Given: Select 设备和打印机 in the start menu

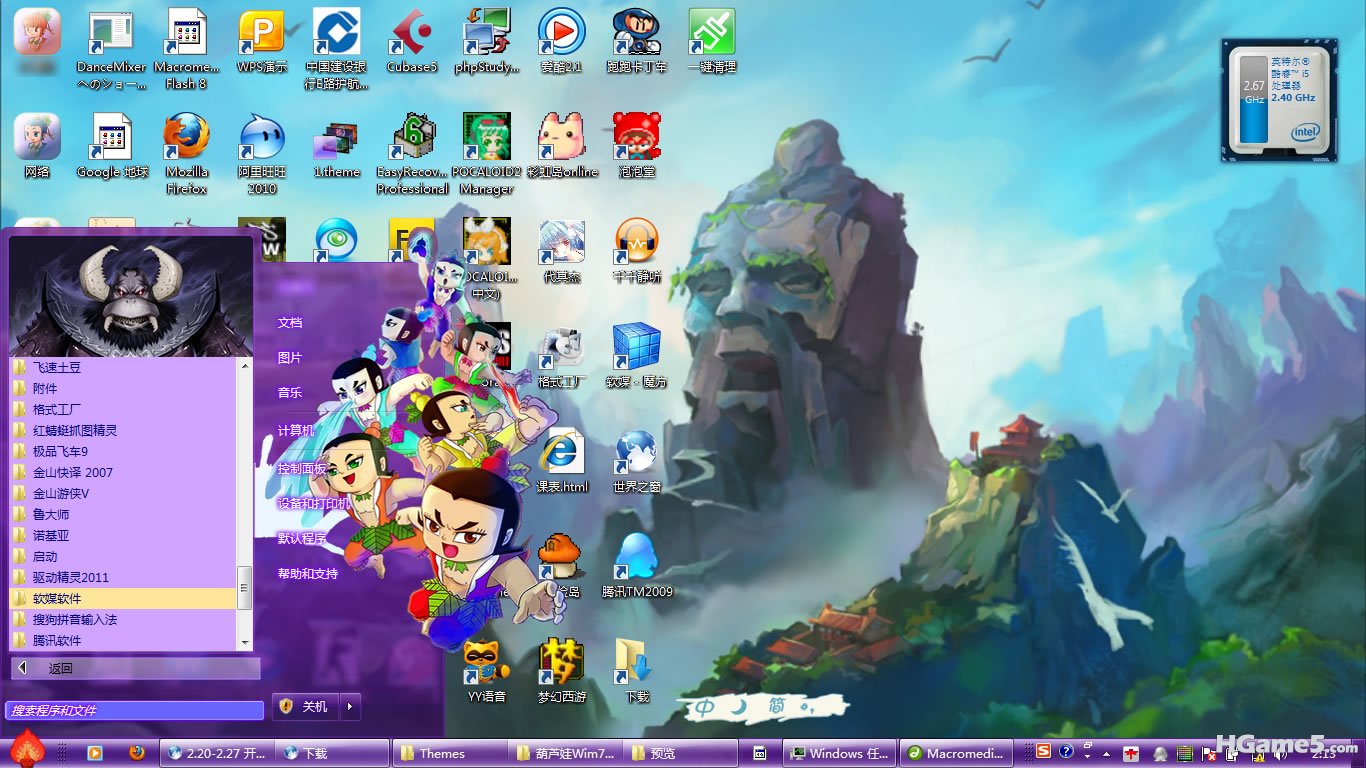Looking at the screenshot, I should 315,503.
